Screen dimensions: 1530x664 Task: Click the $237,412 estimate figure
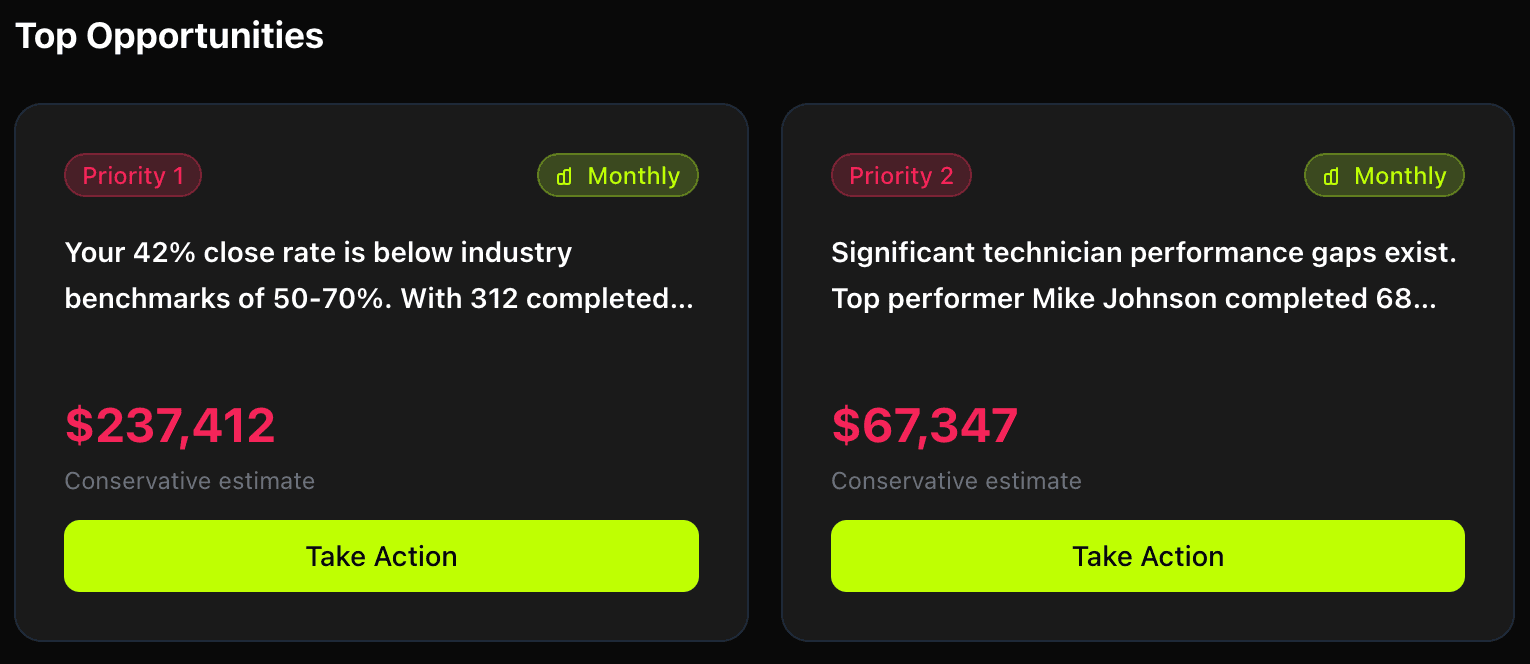[x=170, y=424]
